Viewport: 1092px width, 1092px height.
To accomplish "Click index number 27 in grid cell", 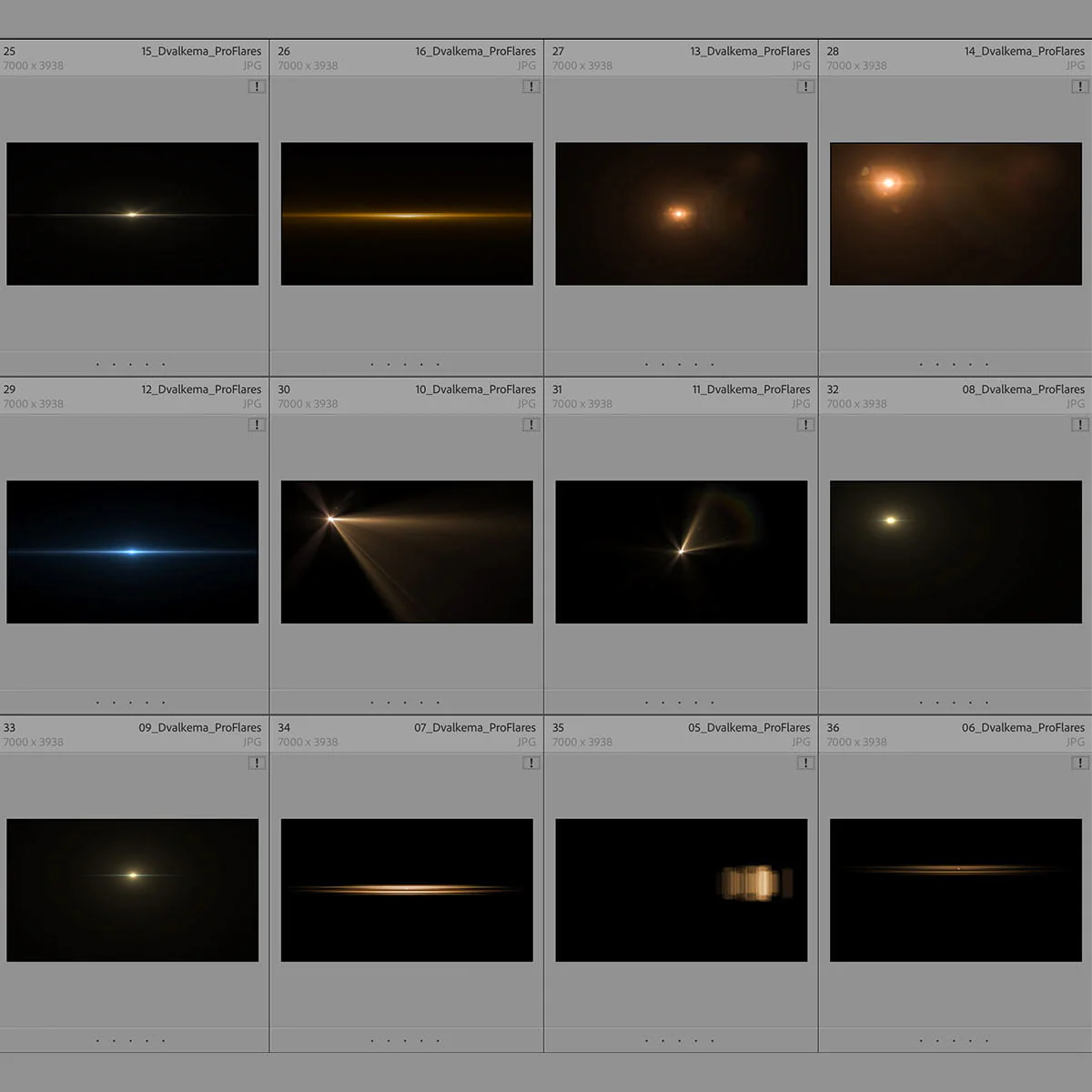I will coord(558,51).
